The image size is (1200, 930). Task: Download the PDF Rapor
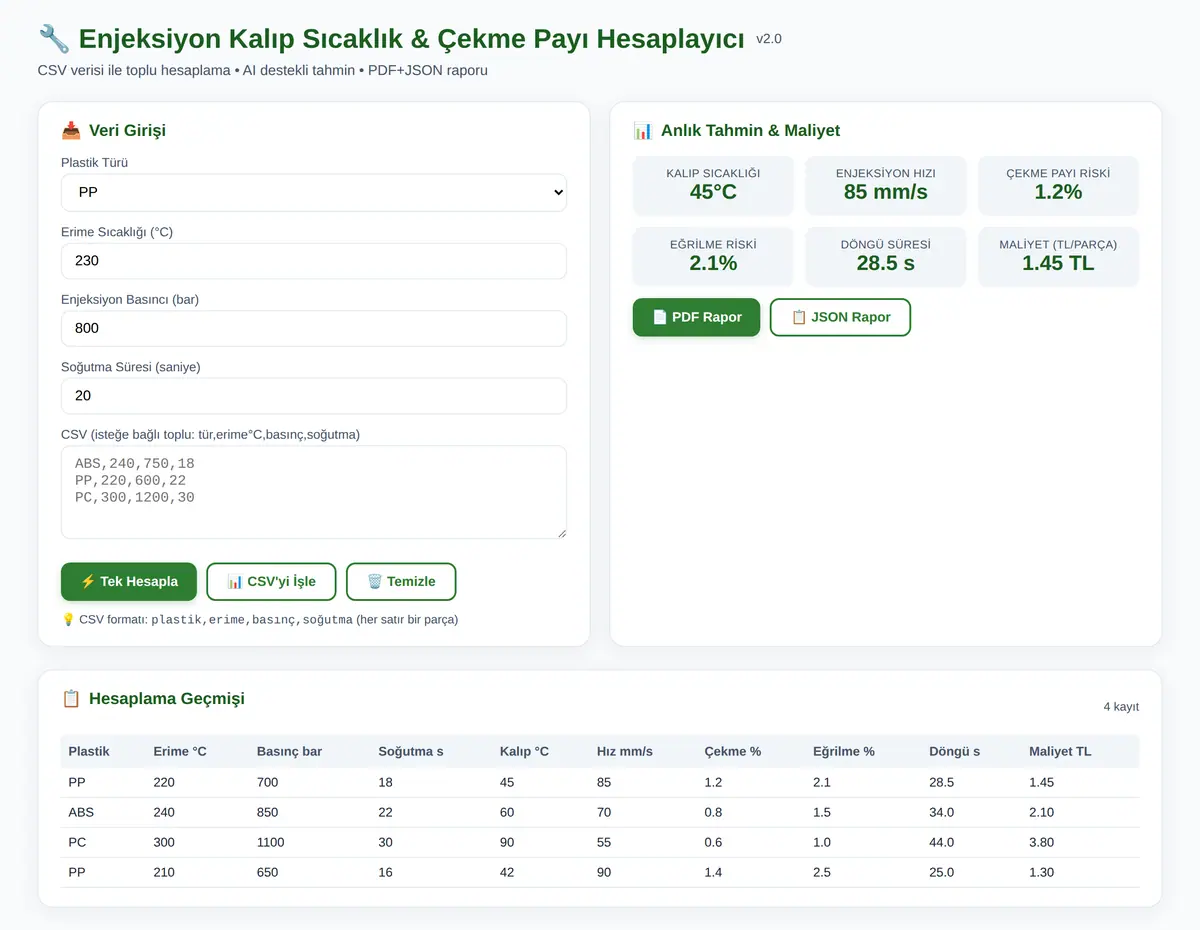696,317
